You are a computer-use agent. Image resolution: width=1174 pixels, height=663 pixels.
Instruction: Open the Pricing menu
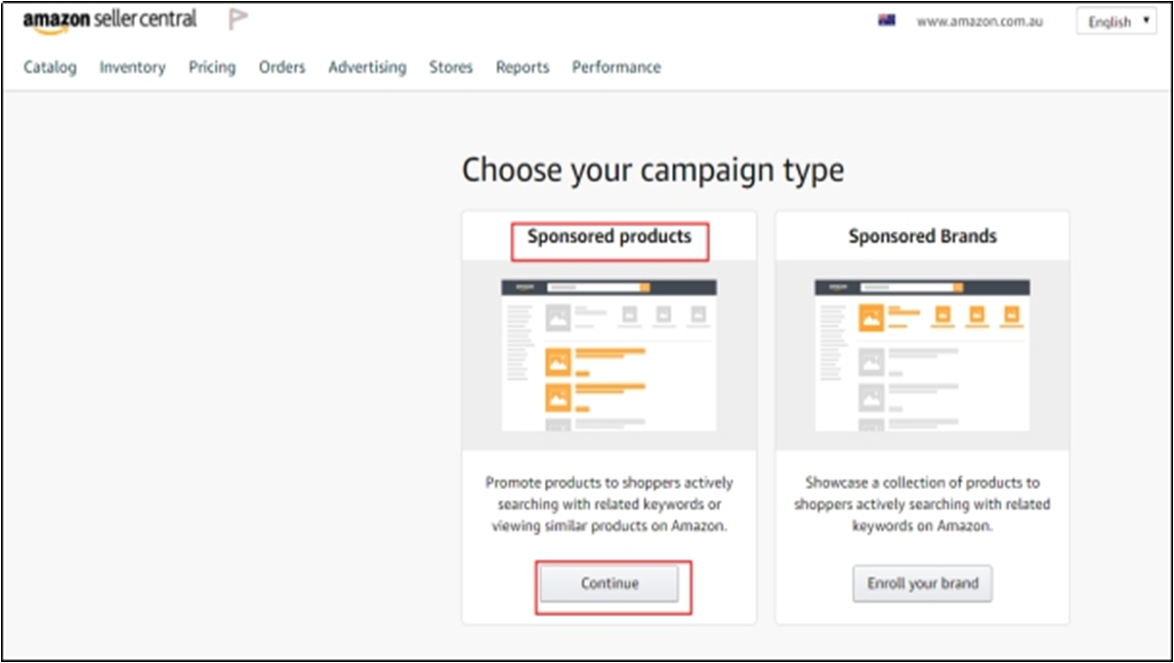point(212,67)
